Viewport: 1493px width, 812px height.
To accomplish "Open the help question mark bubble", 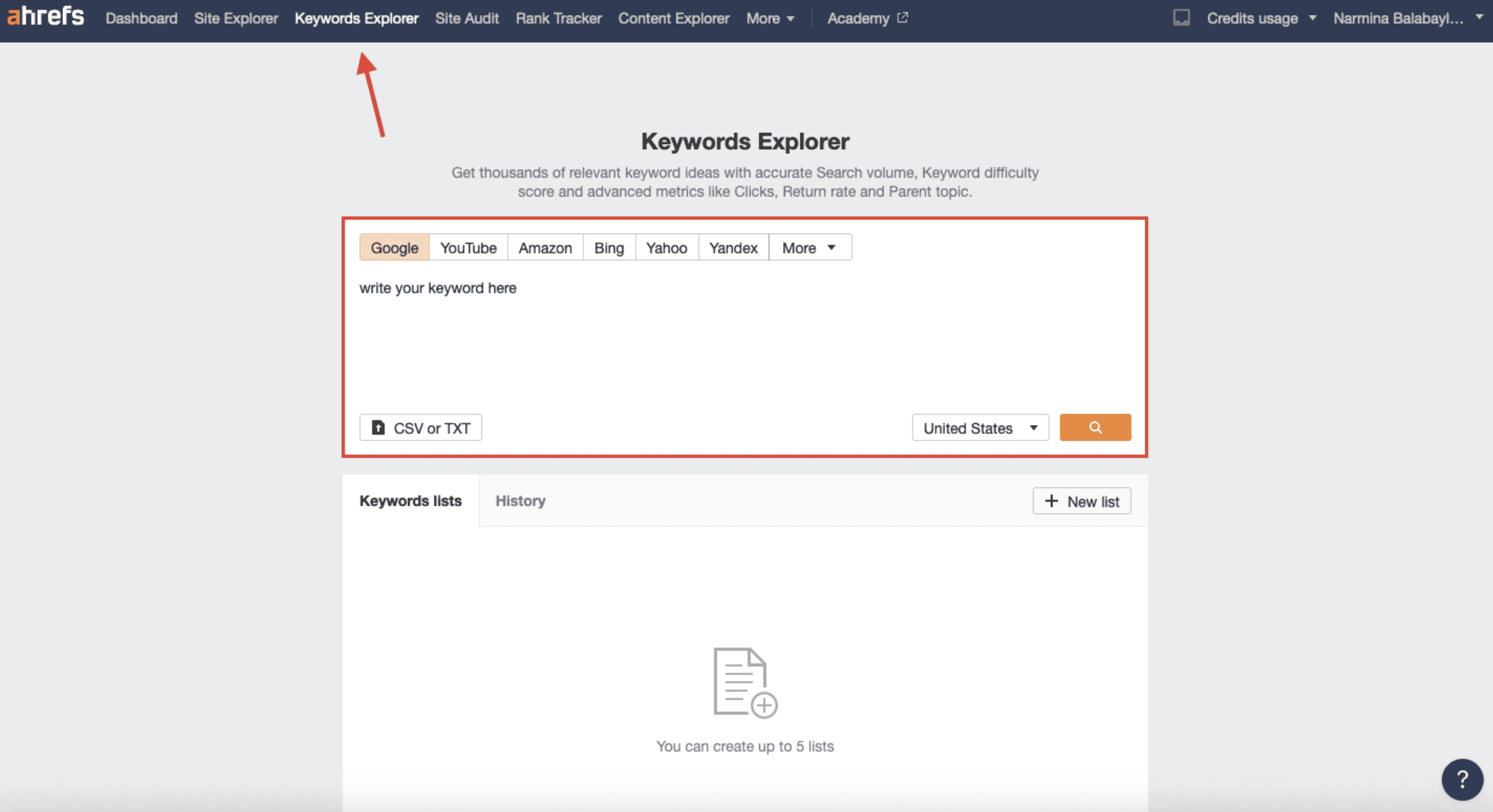I will pos(1462,780).
